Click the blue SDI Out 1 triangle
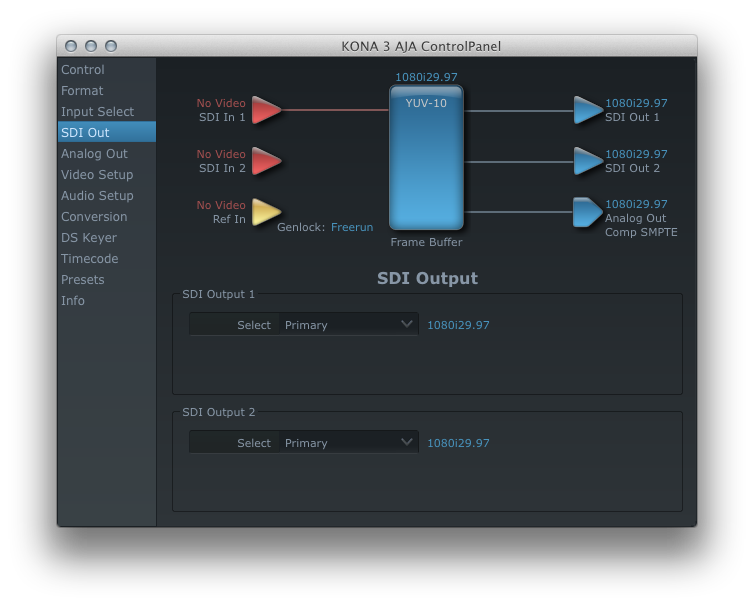 [x=588, y=110]
